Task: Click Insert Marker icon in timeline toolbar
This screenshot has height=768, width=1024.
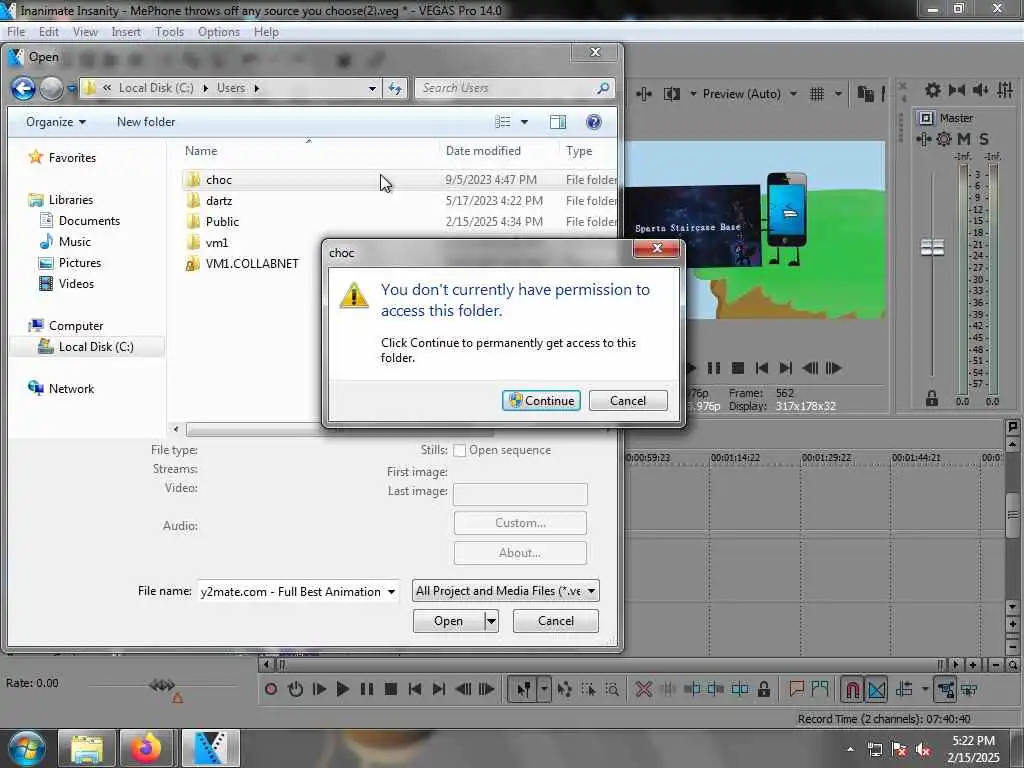Action: [x=796, y=689]
